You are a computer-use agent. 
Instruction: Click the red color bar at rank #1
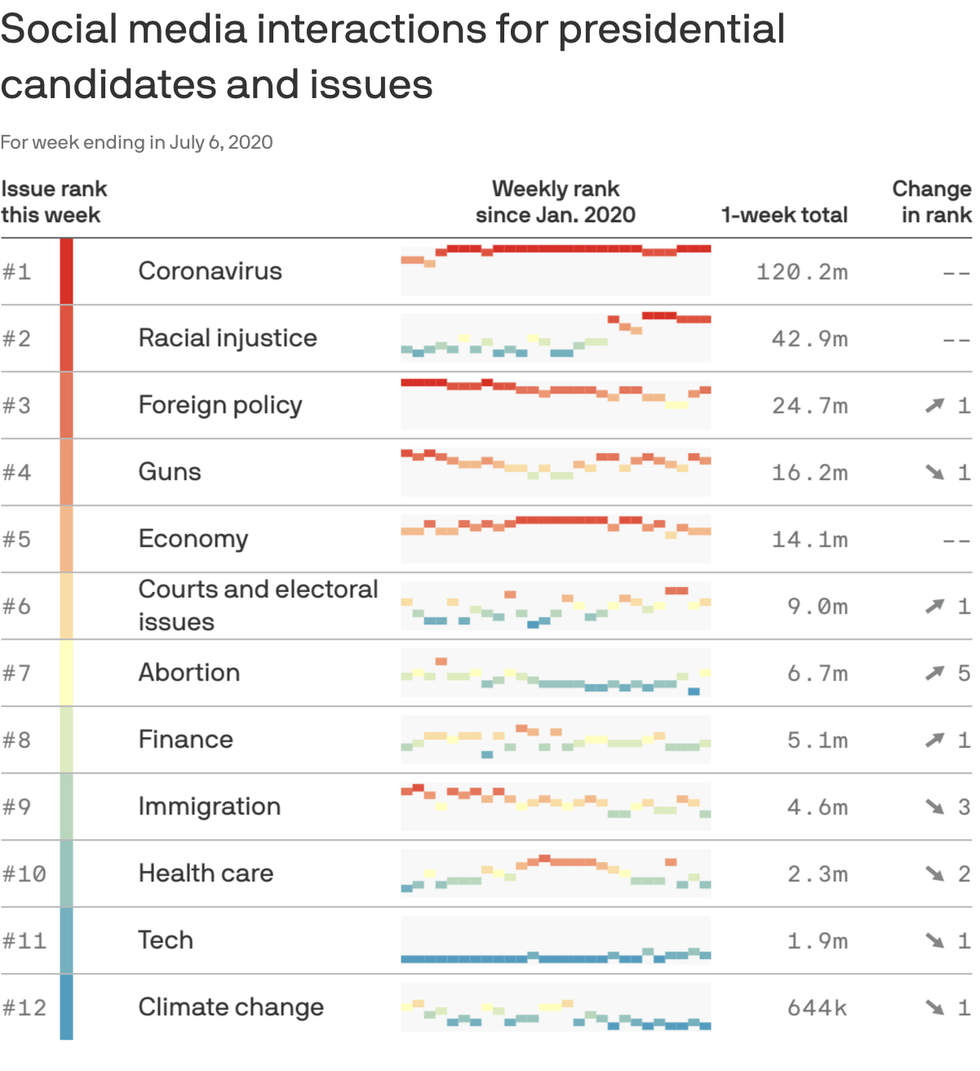pos(66,270)
